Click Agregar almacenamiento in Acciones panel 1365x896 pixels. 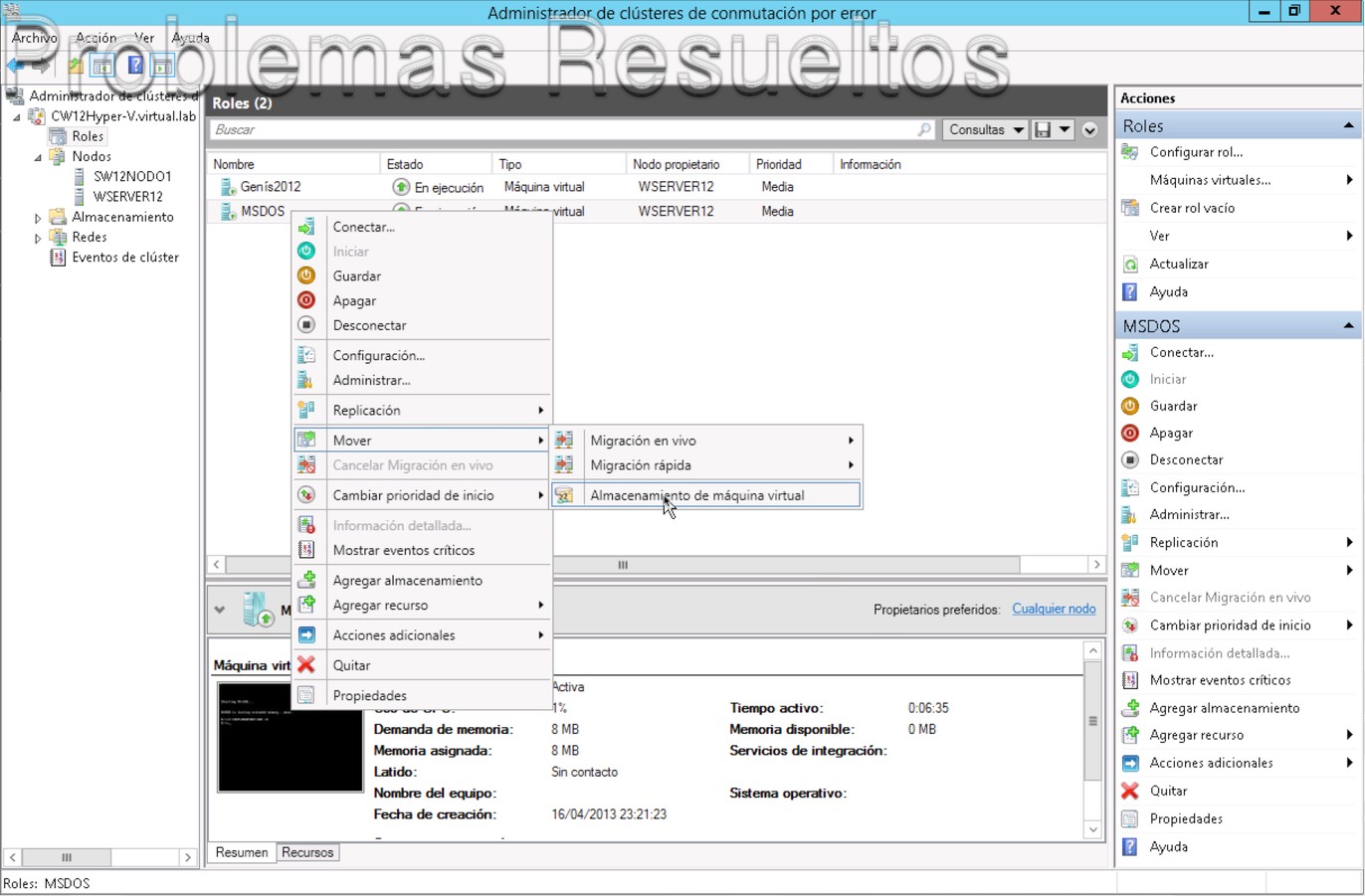1225,708
